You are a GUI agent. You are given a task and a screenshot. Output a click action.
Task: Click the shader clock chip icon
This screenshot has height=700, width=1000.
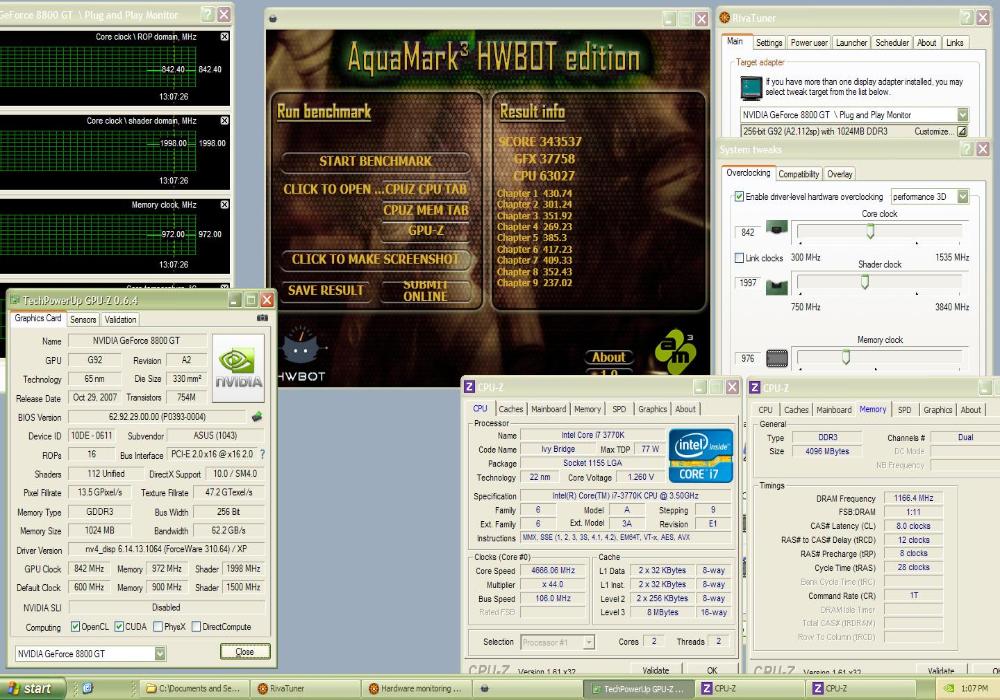click(x=776, y=287)
